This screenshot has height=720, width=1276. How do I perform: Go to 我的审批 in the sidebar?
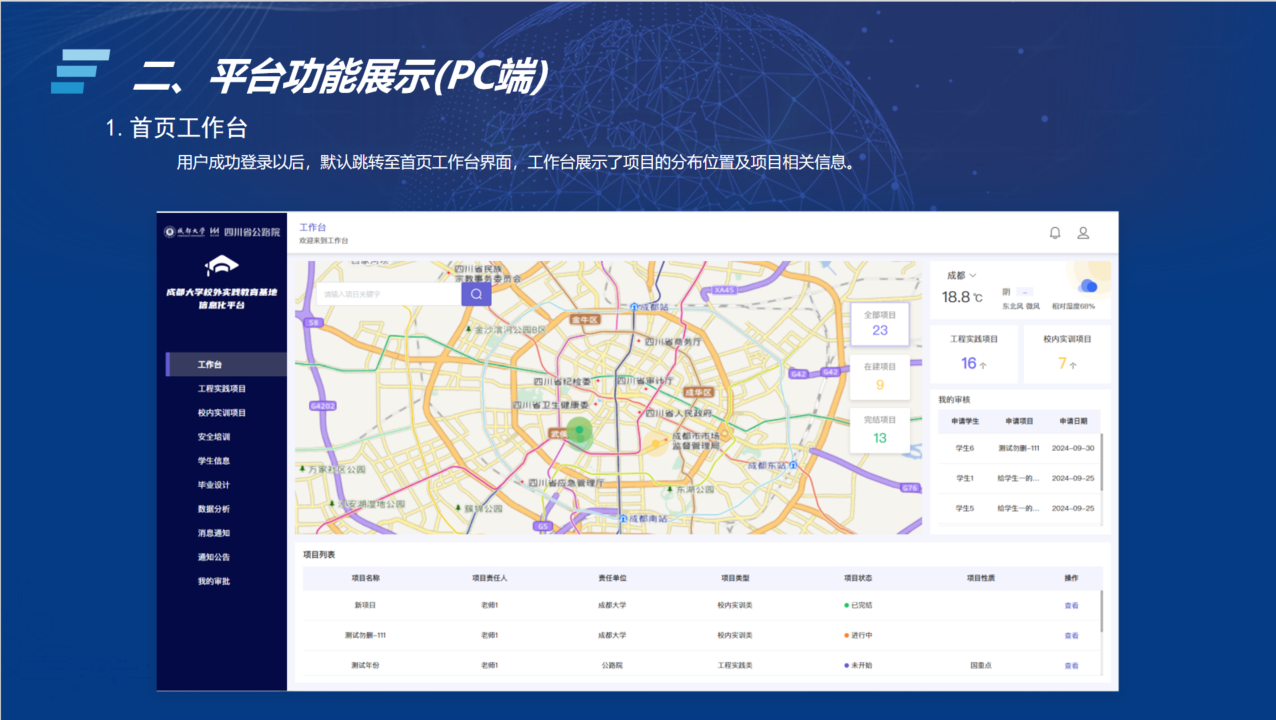(214, 581)
